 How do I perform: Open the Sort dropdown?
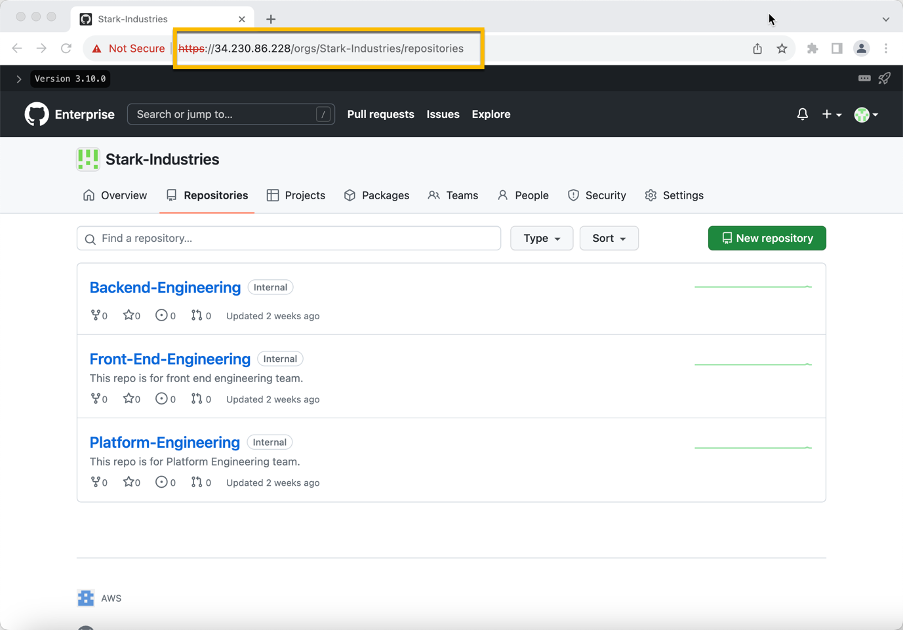(608, 238)
